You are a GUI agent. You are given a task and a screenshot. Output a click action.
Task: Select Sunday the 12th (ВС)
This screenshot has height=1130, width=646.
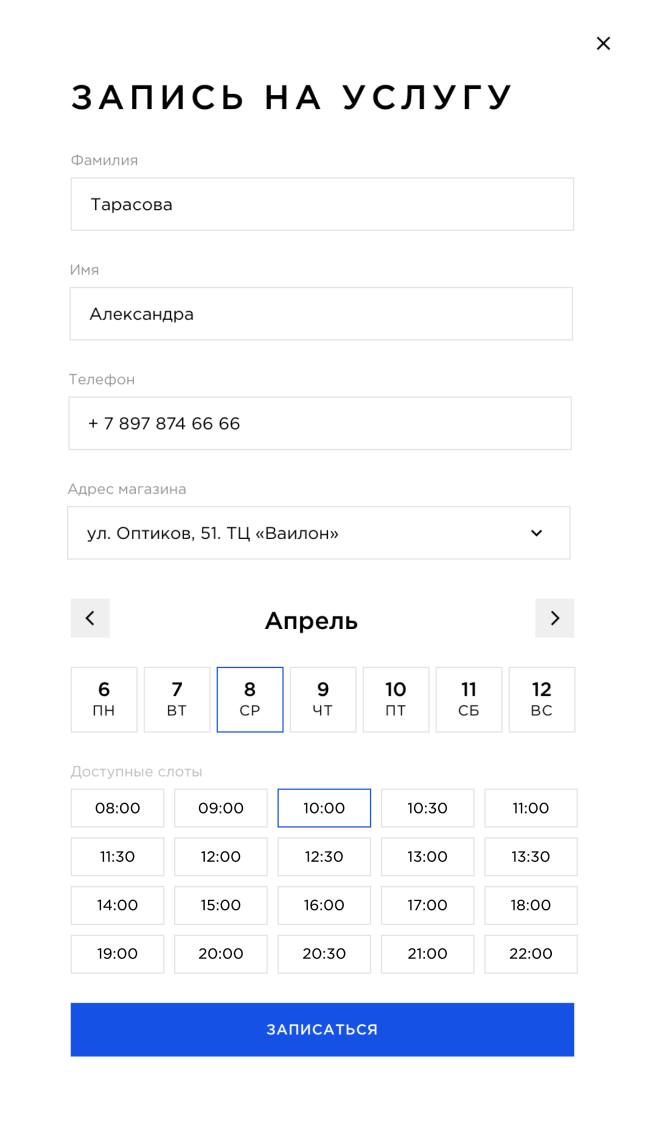[x=542, y=699]
